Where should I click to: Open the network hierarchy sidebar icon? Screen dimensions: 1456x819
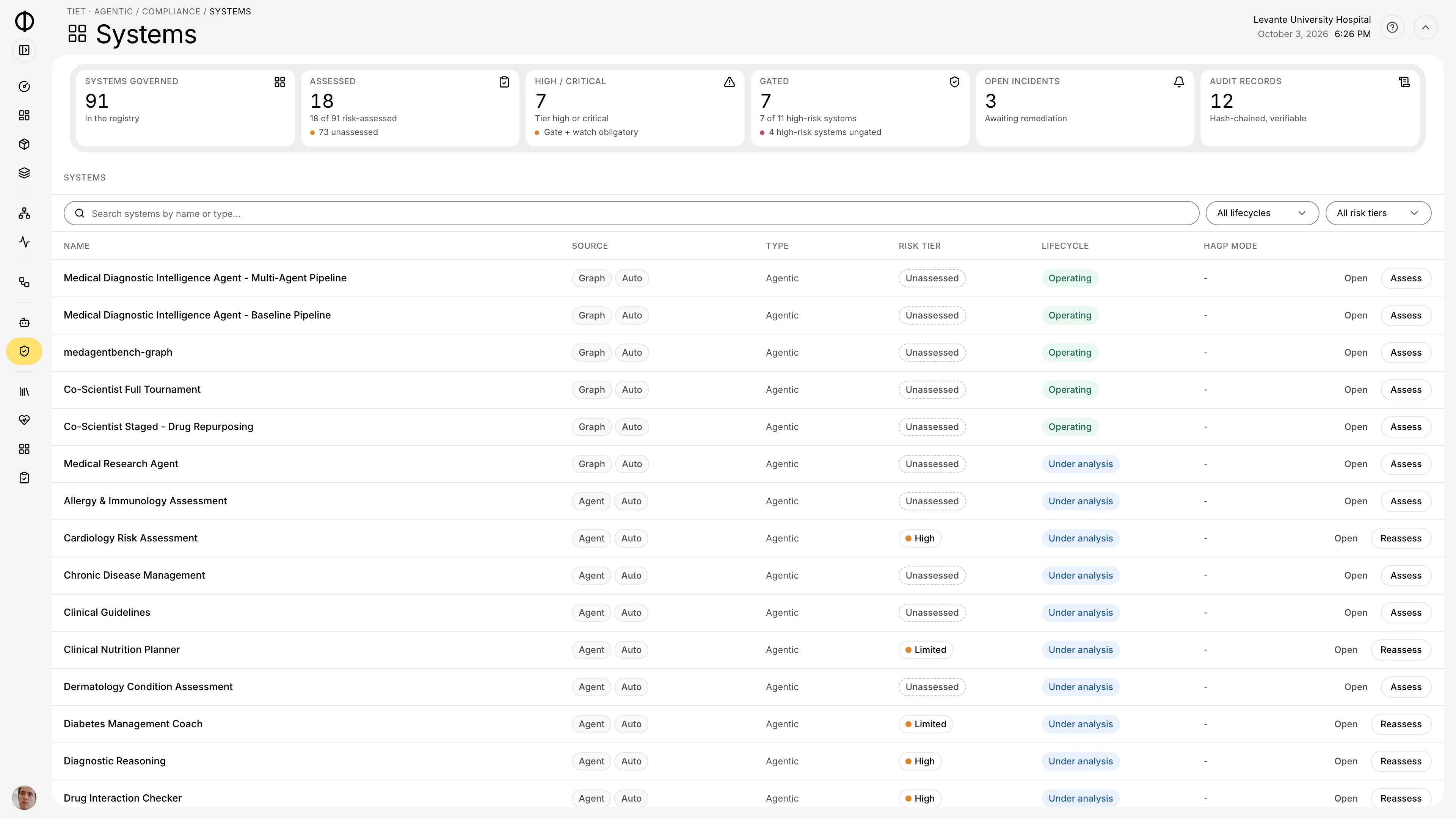(24, 213)
